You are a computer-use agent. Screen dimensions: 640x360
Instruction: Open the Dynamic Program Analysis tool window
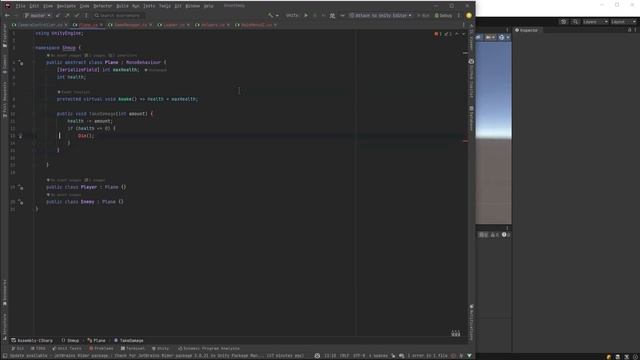tap(209, 349)
